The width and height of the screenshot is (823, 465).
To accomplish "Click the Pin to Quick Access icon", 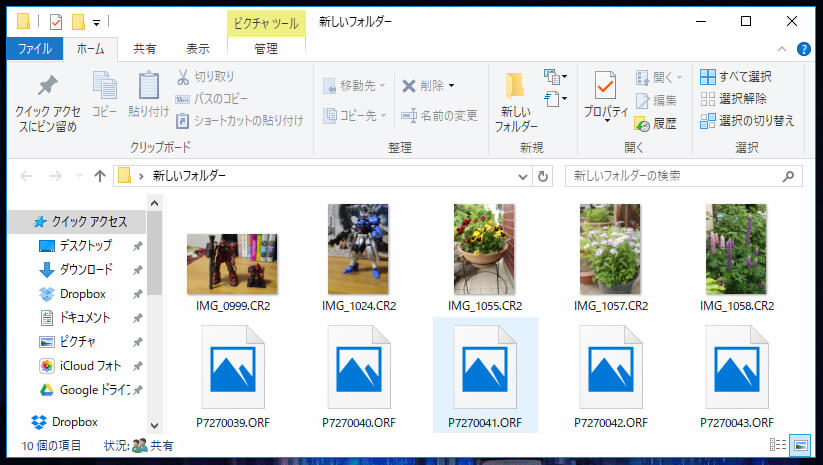I will (47, 86).
